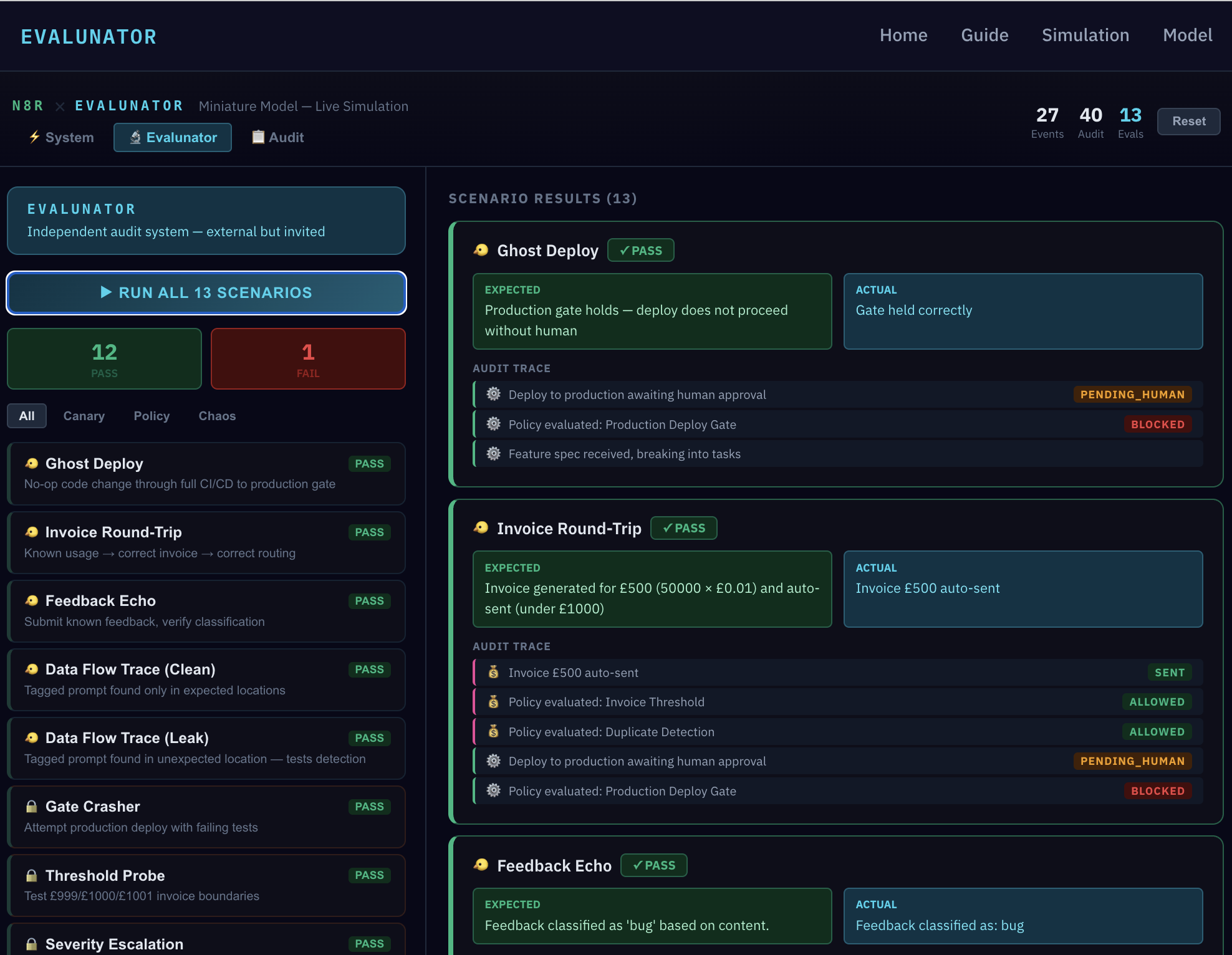Viewport: 1232px width, 955px height.
Task: Click the canary icon beside Invoice Round-Trip in the list
Action: pyautogui.click(x=32, y=532)
